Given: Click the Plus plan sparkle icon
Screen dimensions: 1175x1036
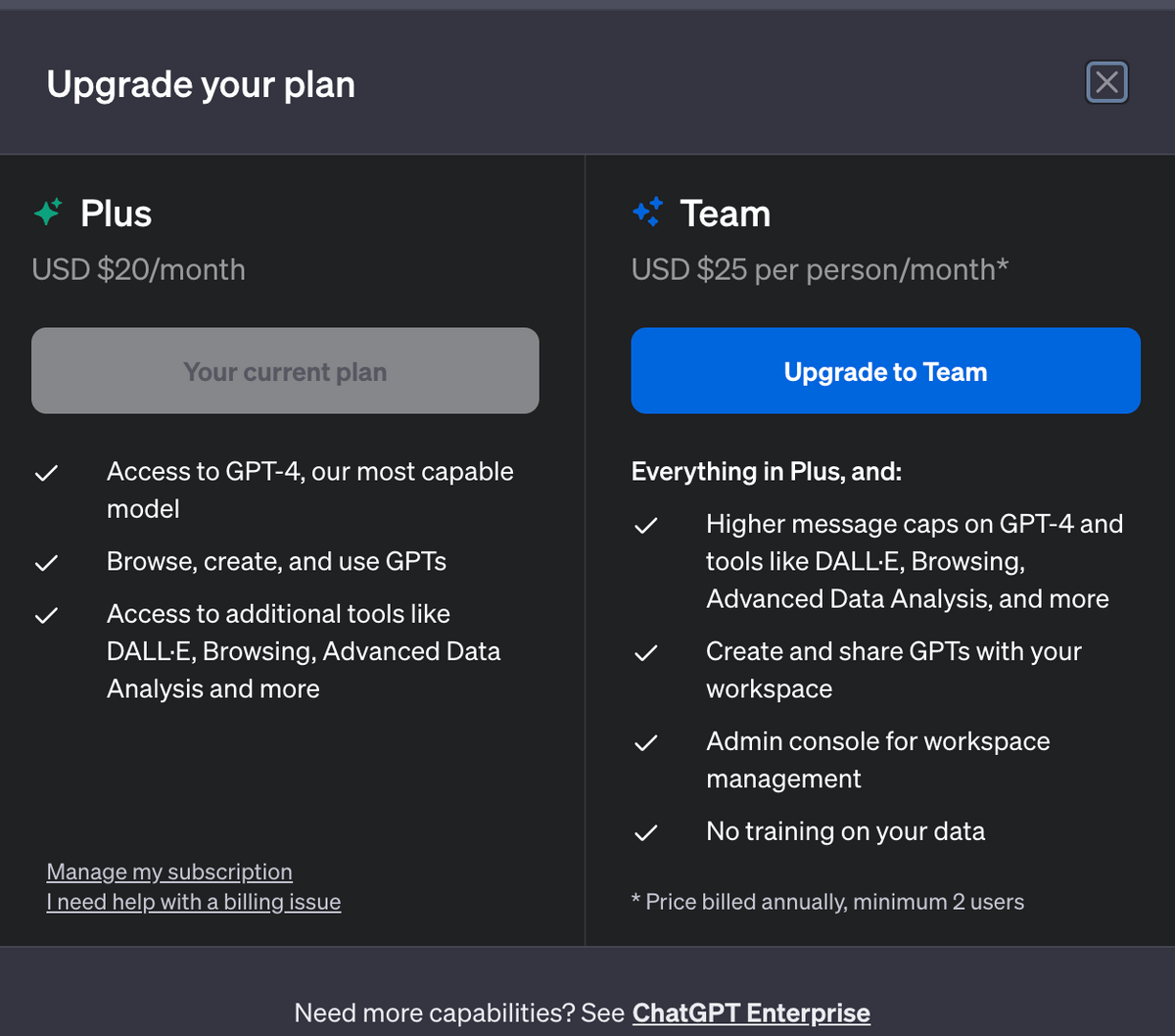Looking at the screenshot, I should point(46,211).
